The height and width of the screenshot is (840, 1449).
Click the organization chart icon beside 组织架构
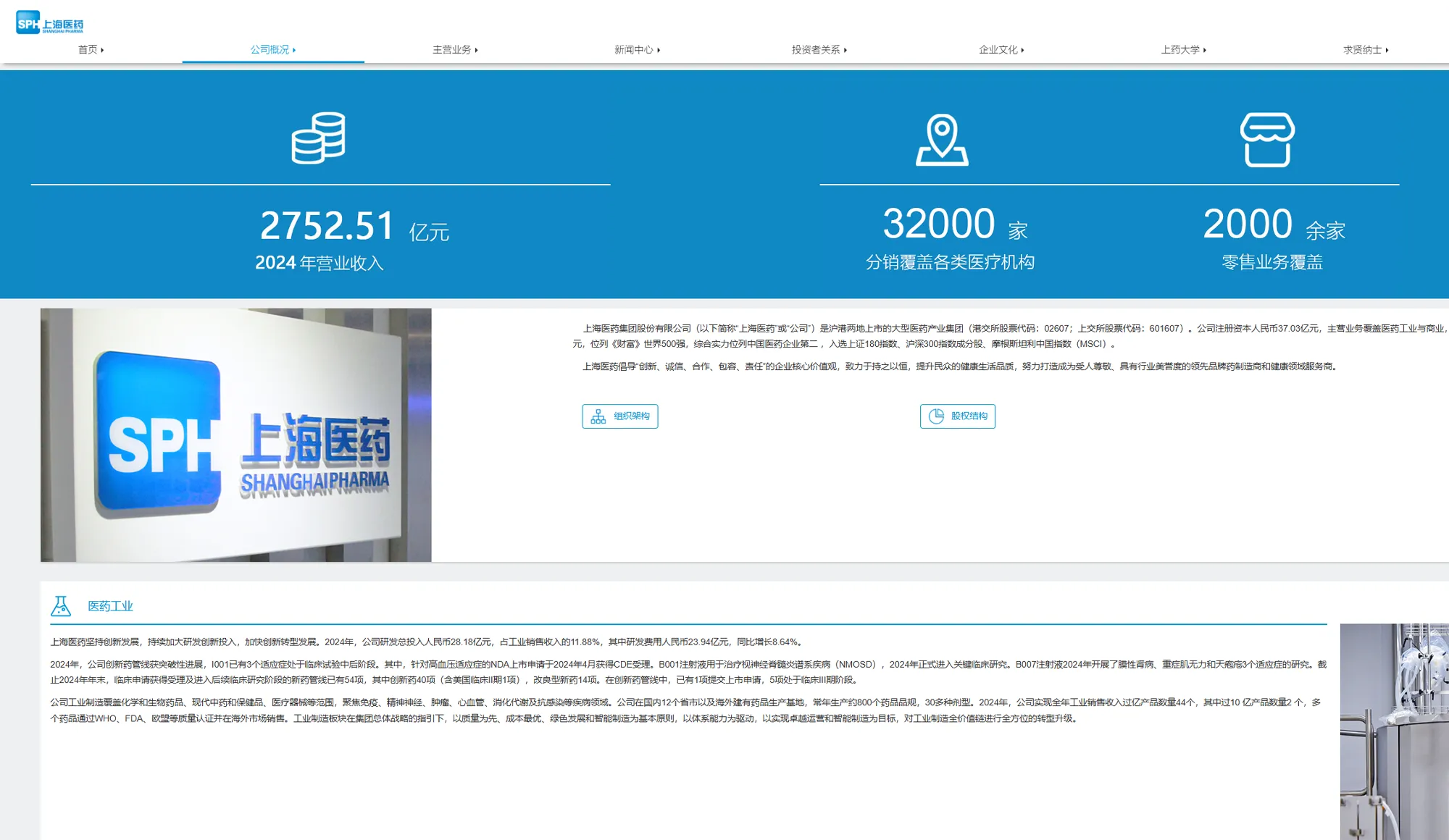598,416
